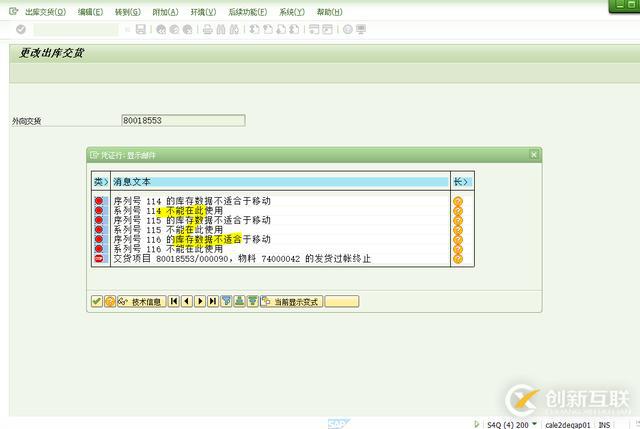Click the Print icon in the toolbar
640x429 pixels.
pyautogui.click(x=208, y=29)
